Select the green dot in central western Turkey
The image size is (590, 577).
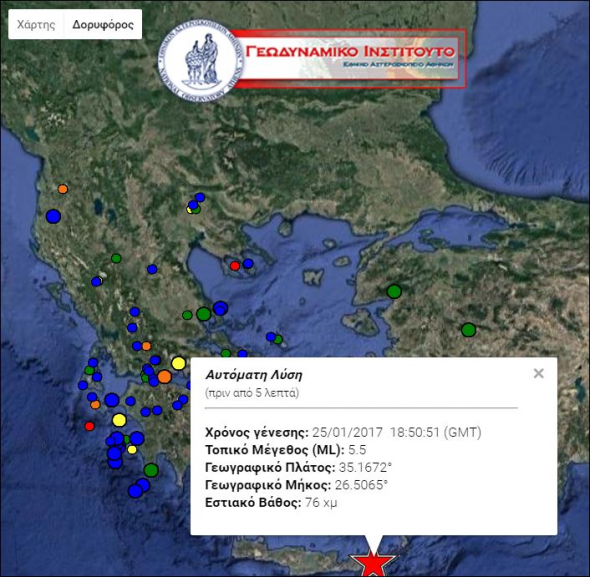pyautogui.click(x=468, y=330)
